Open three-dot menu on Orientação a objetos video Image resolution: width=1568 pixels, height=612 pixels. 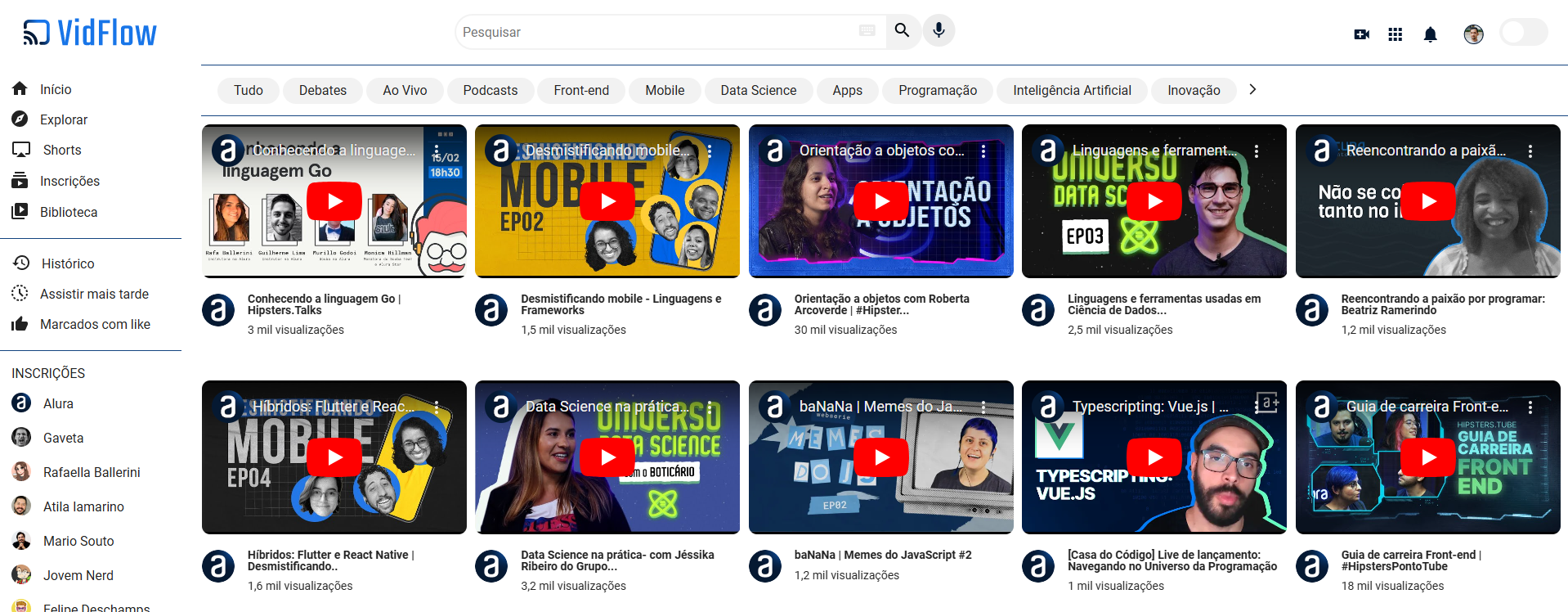[x=983, y=151]
